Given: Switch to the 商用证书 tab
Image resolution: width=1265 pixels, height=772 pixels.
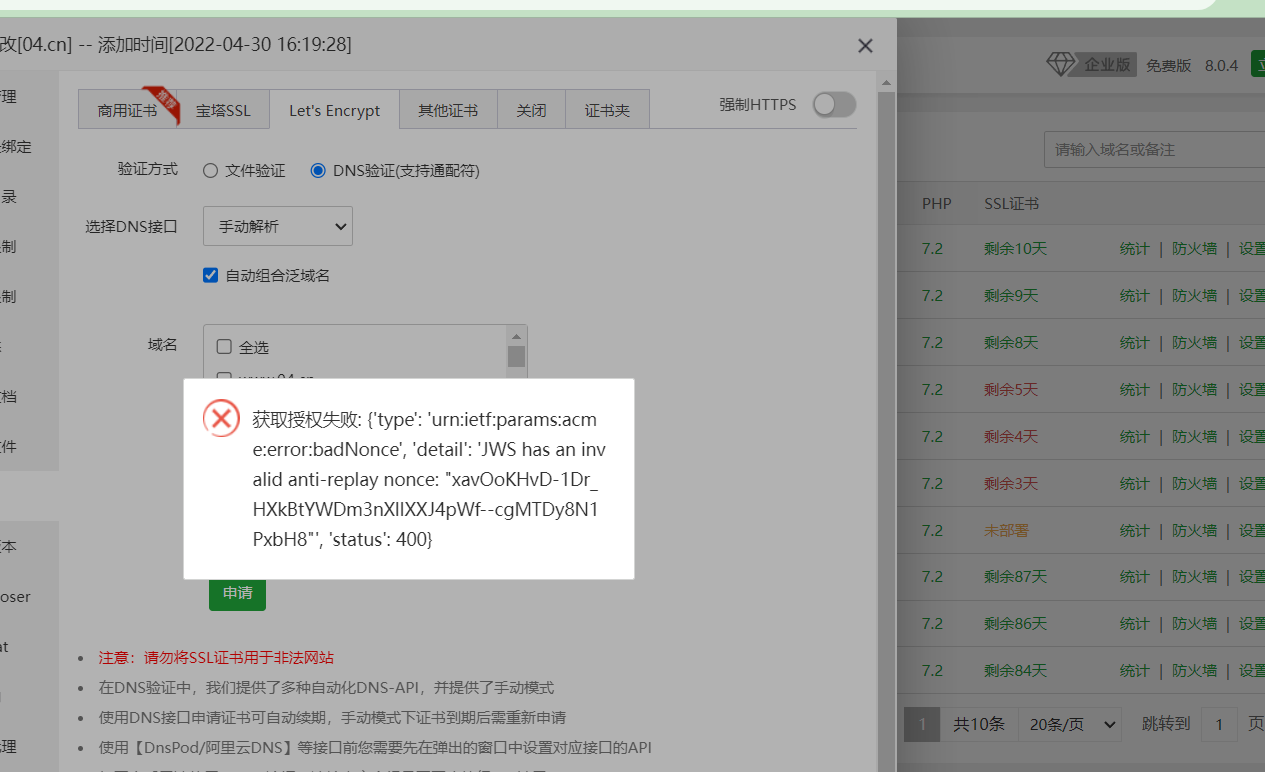Looking at the screenshot, I should click(127, 110).
